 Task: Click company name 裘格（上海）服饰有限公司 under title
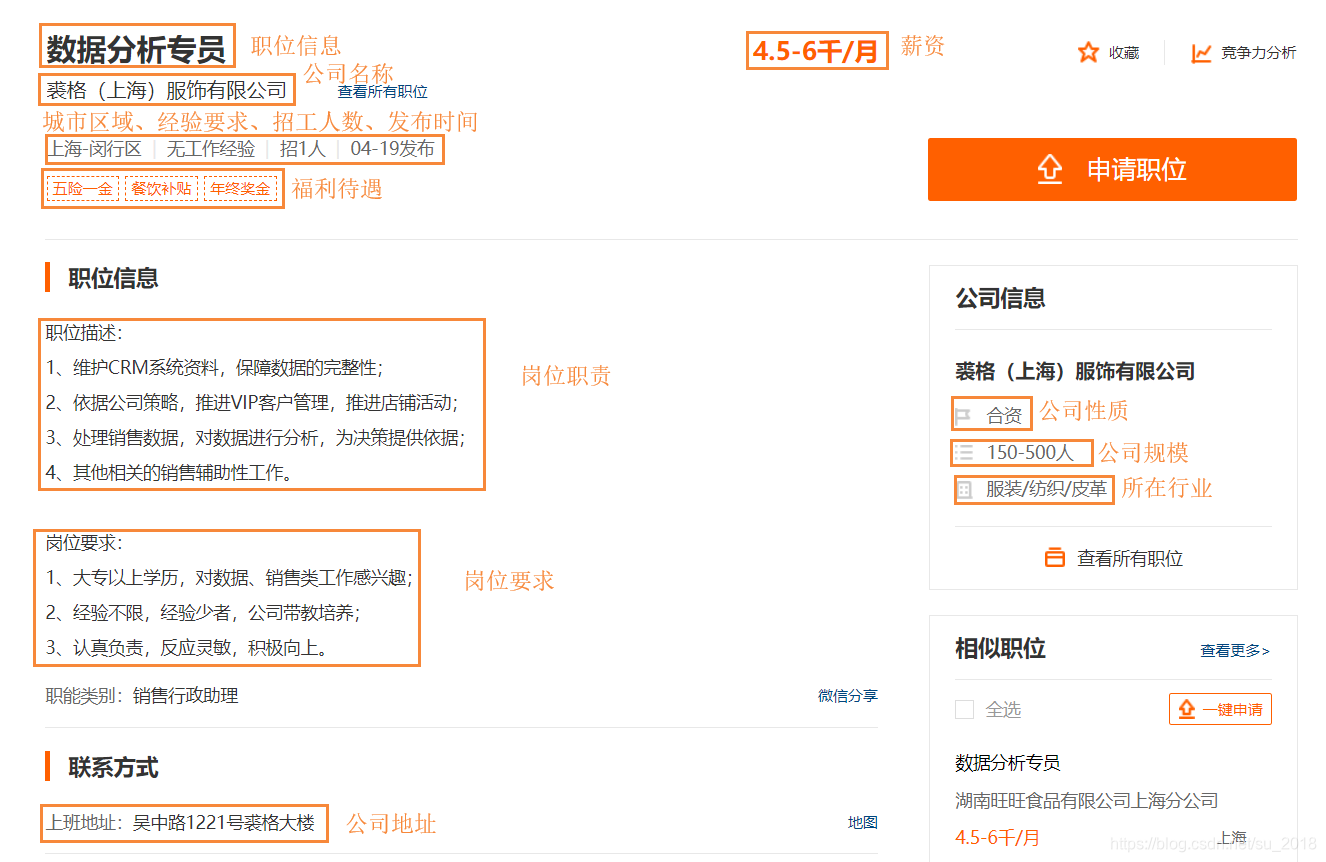[x=167, y=90]
